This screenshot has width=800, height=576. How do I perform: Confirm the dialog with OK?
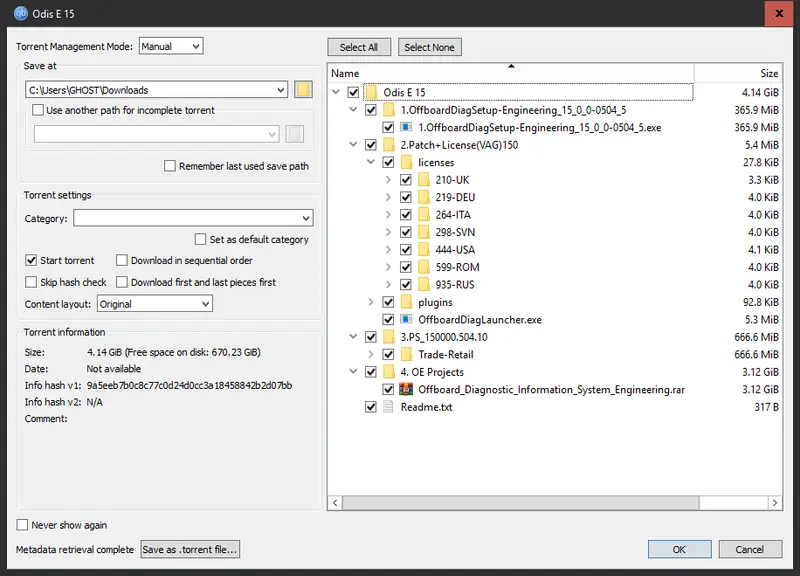[679, 549]
